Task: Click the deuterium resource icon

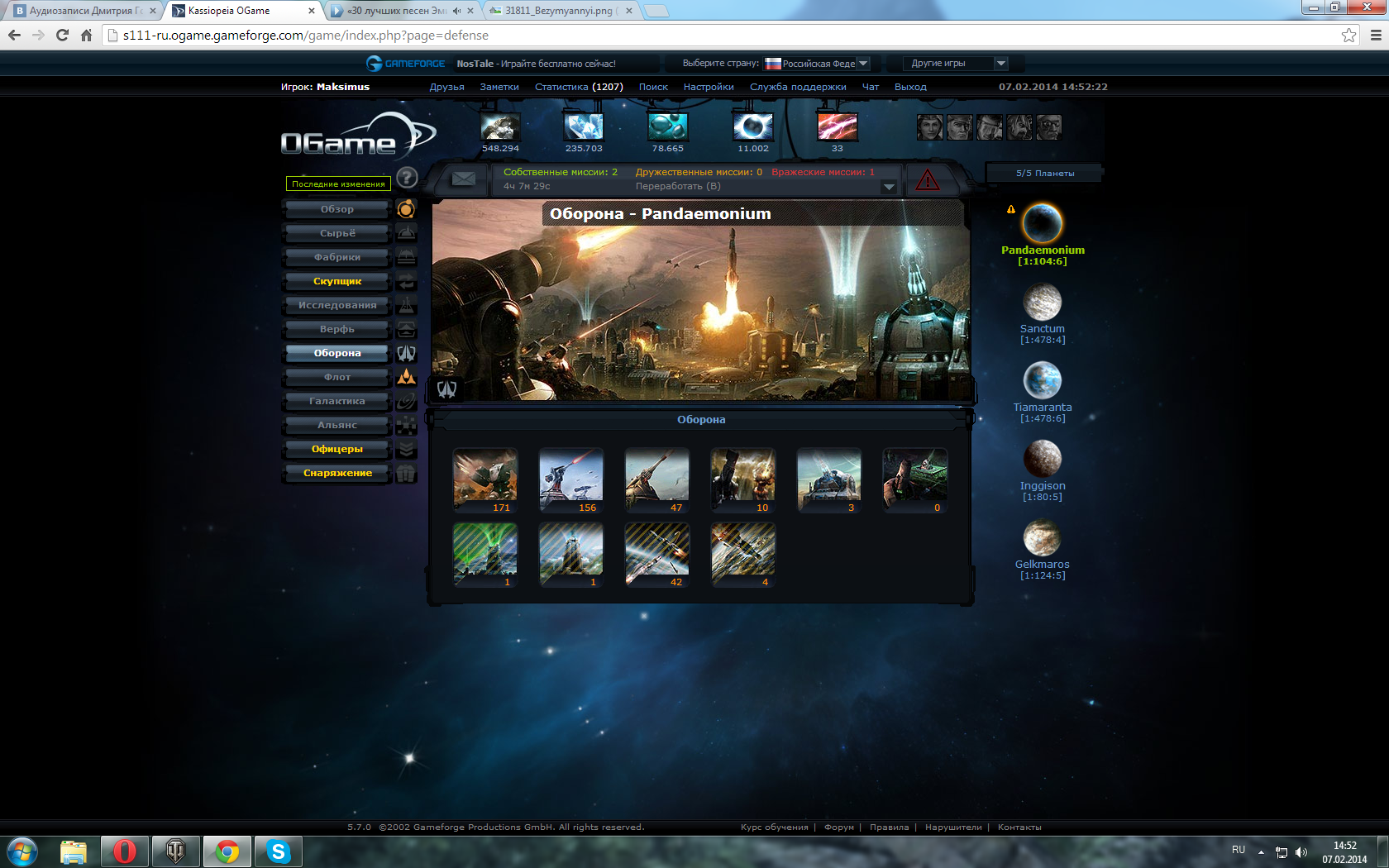Action: 668,126
